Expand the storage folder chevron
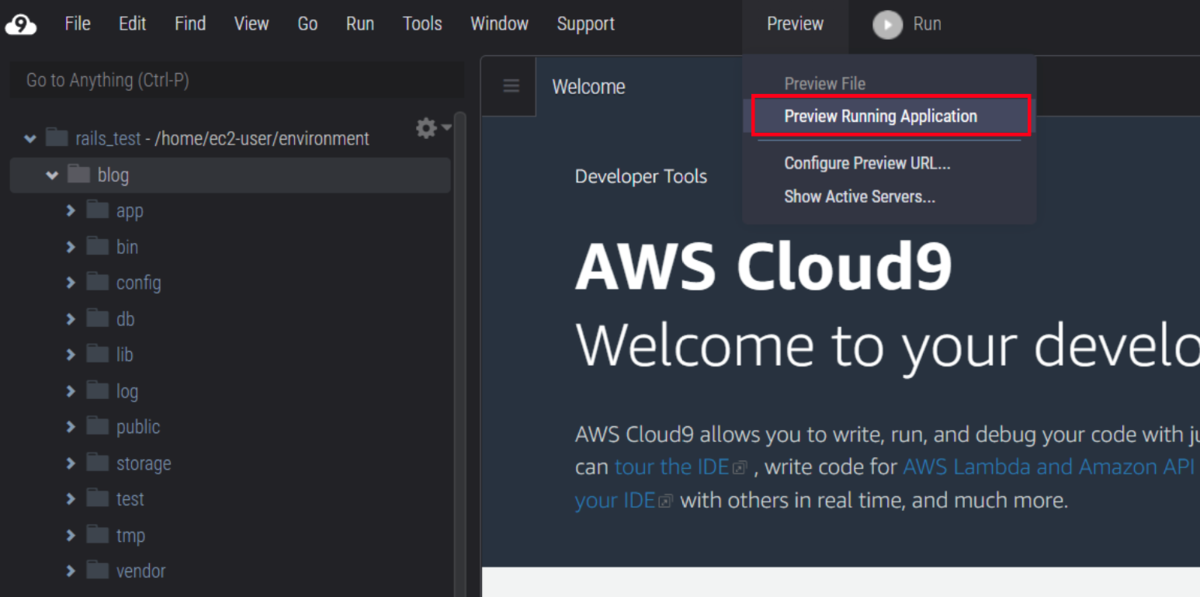1200x597 pixels. click(71, 462)
